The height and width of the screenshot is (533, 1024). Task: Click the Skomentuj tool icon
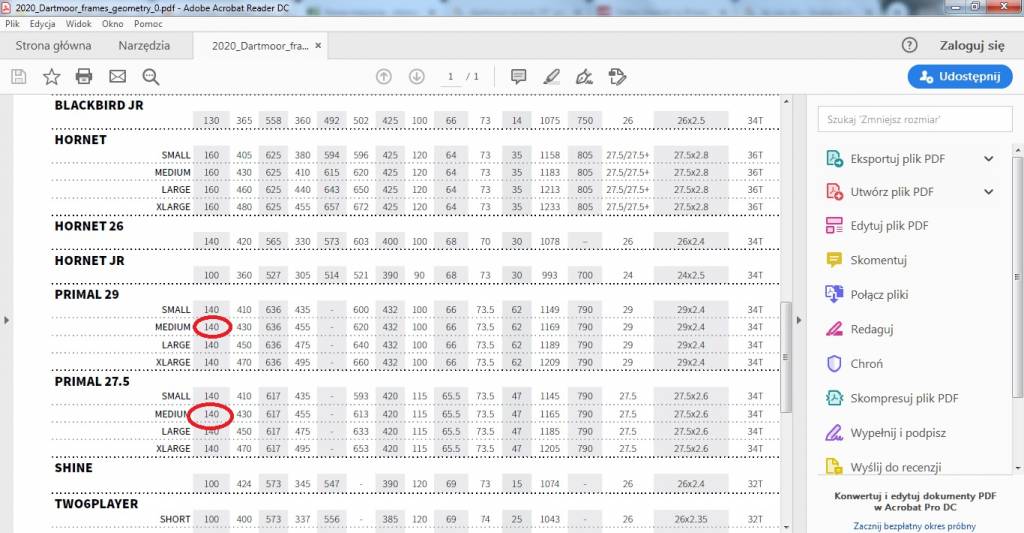835,260
